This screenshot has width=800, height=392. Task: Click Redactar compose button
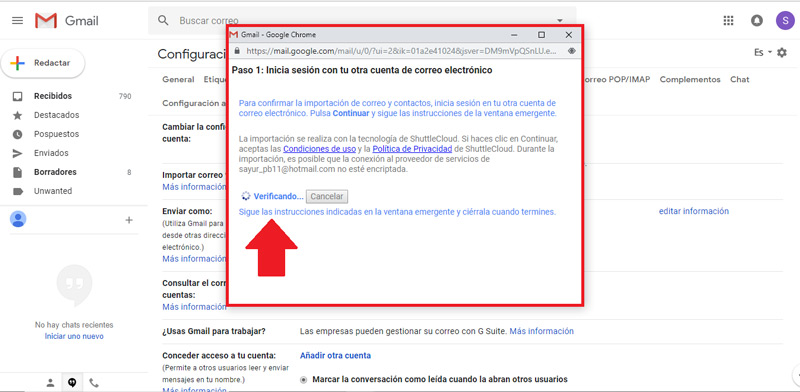click(43, 63)
